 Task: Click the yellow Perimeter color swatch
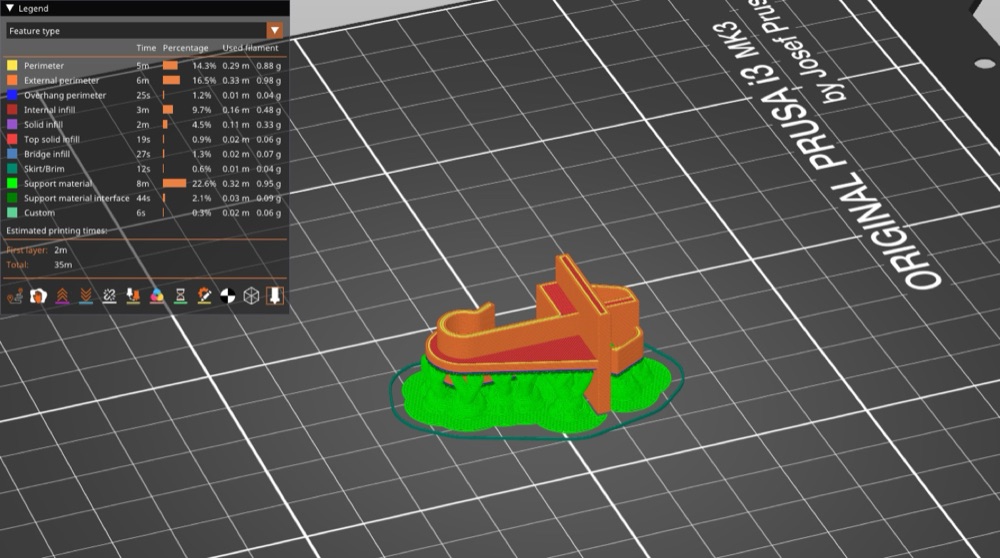(12, 66)
